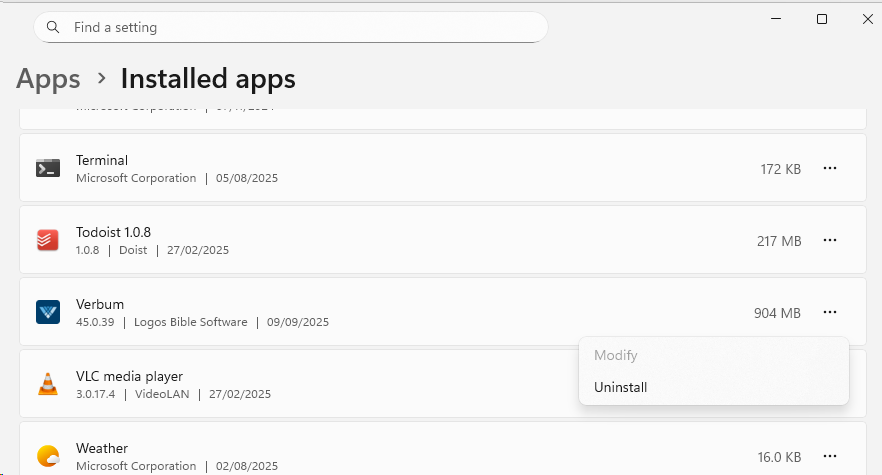Click Weather's 16.0 KB size value

pyautogui.click(x=779, y=457)
